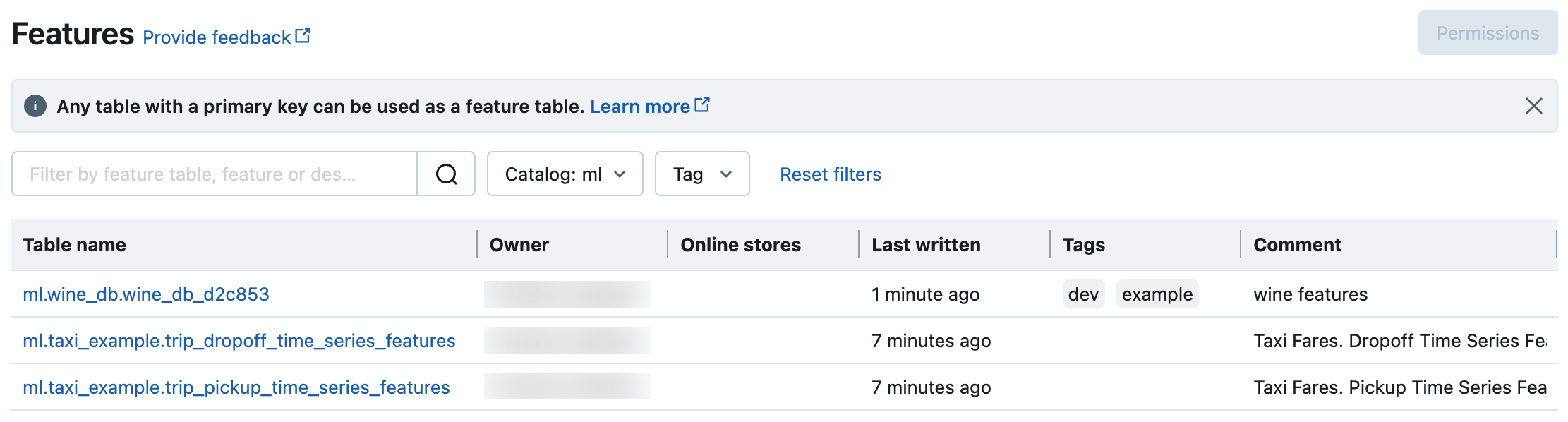Click external link icon beside Provide feedback
The height and width of the screenshot is (422, 1568).
pos(303,35)
